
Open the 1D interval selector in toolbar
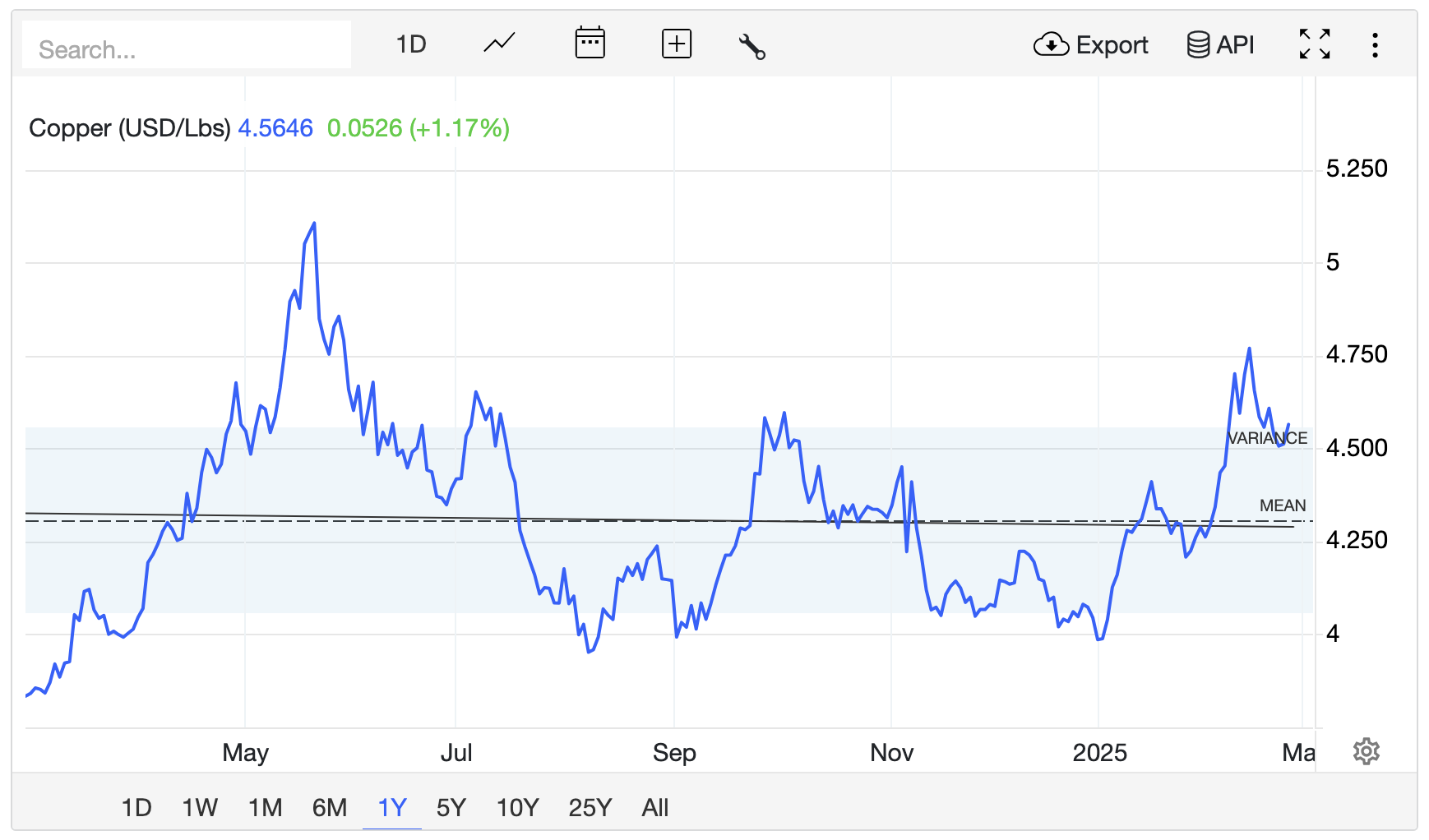coord(411,44)
